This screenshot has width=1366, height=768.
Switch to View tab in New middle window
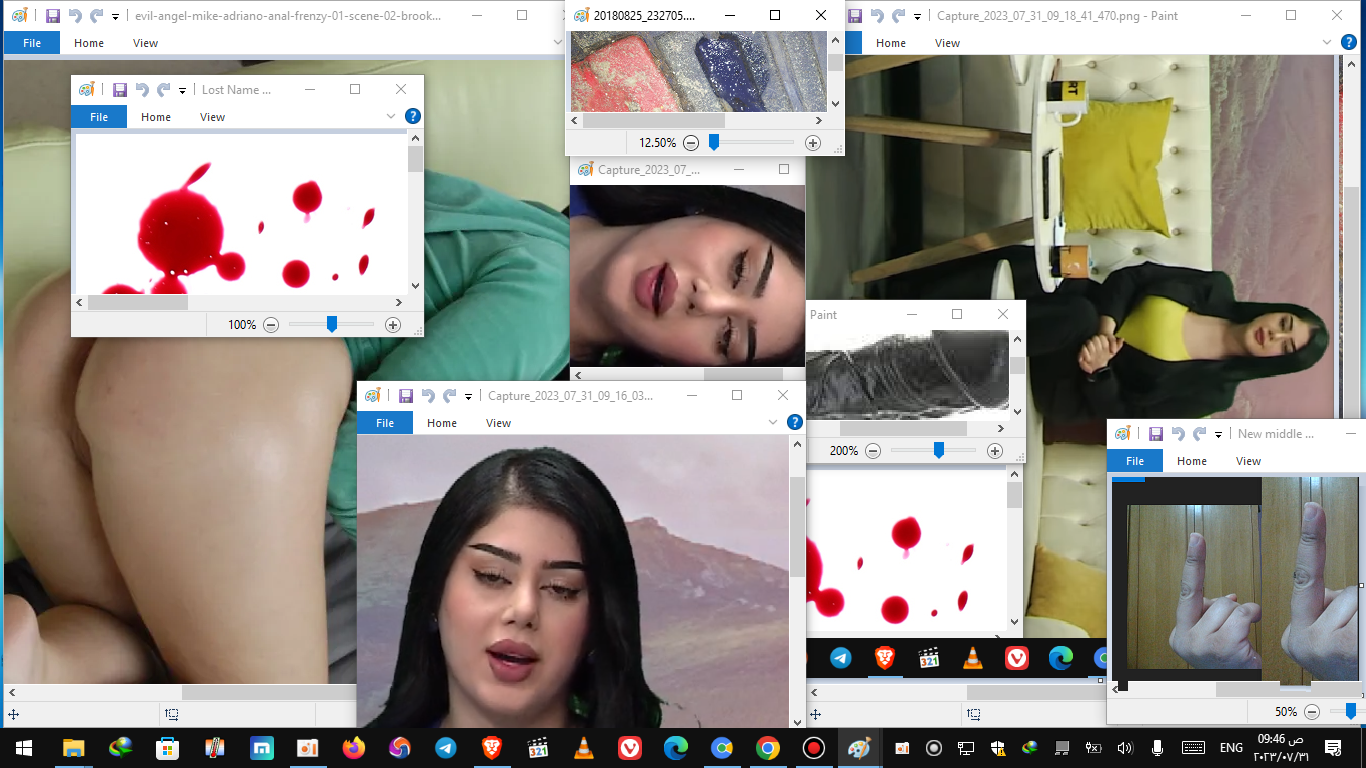[x=1248, y=461]
